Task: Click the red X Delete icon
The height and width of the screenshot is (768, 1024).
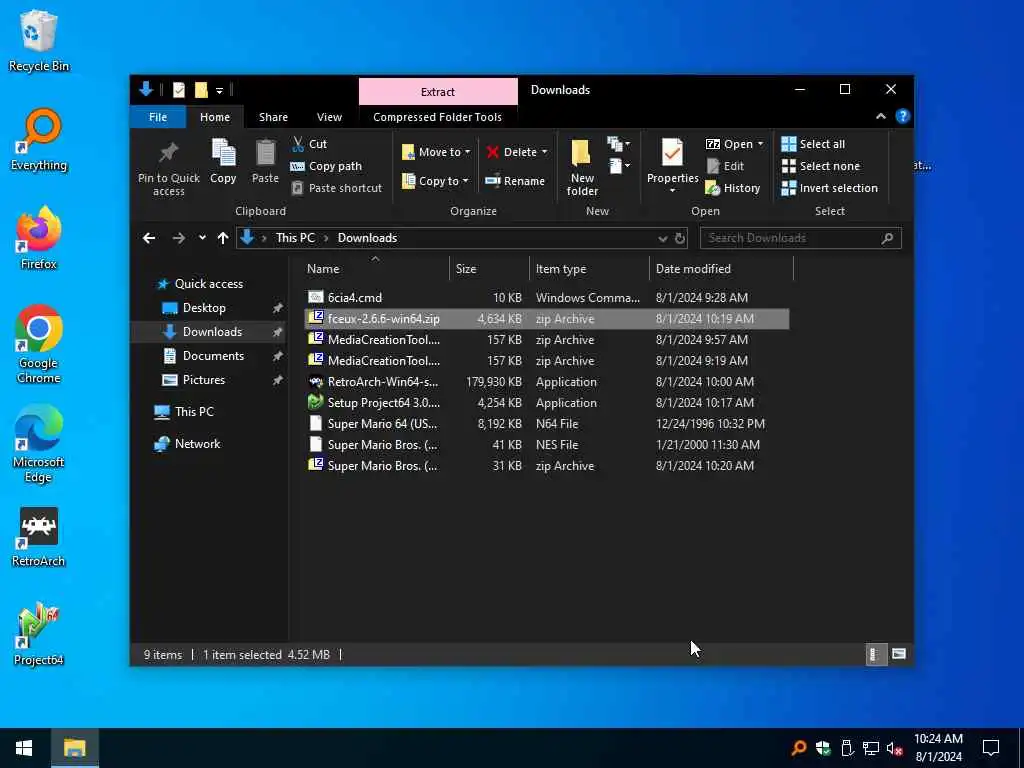Action: coord(493,152)
